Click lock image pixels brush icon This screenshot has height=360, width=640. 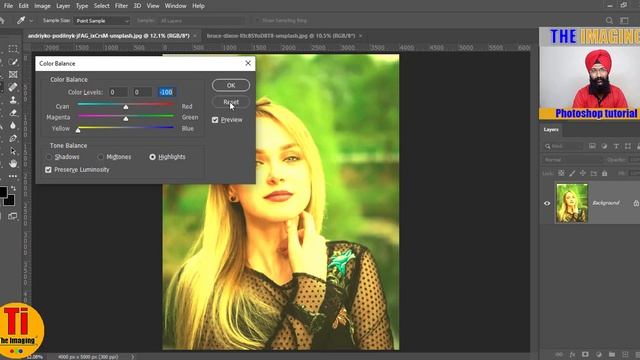[572, 173]
